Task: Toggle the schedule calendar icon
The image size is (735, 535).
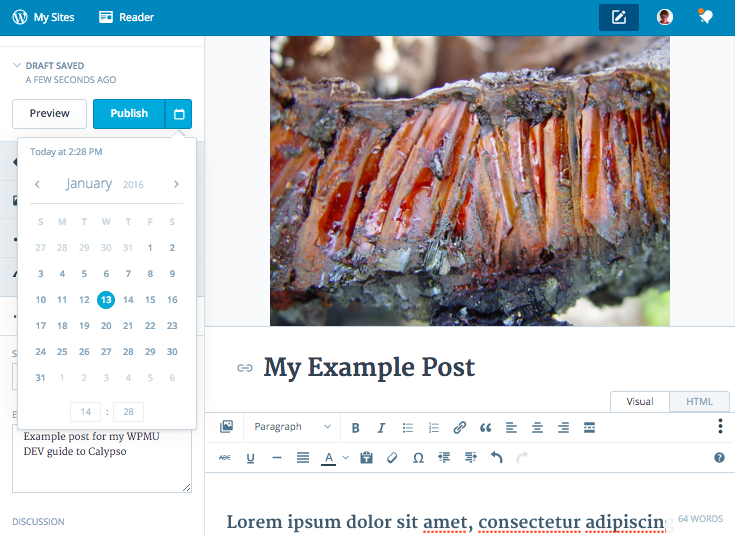Action: [x=179, y=113]
